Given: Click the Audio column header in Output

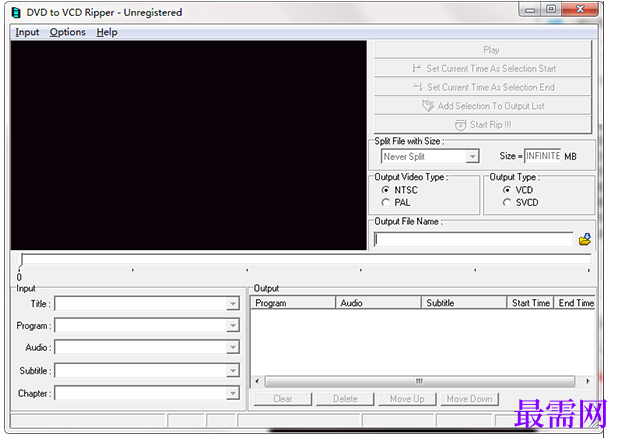Looking at the screenshot, I should point(378,303).
